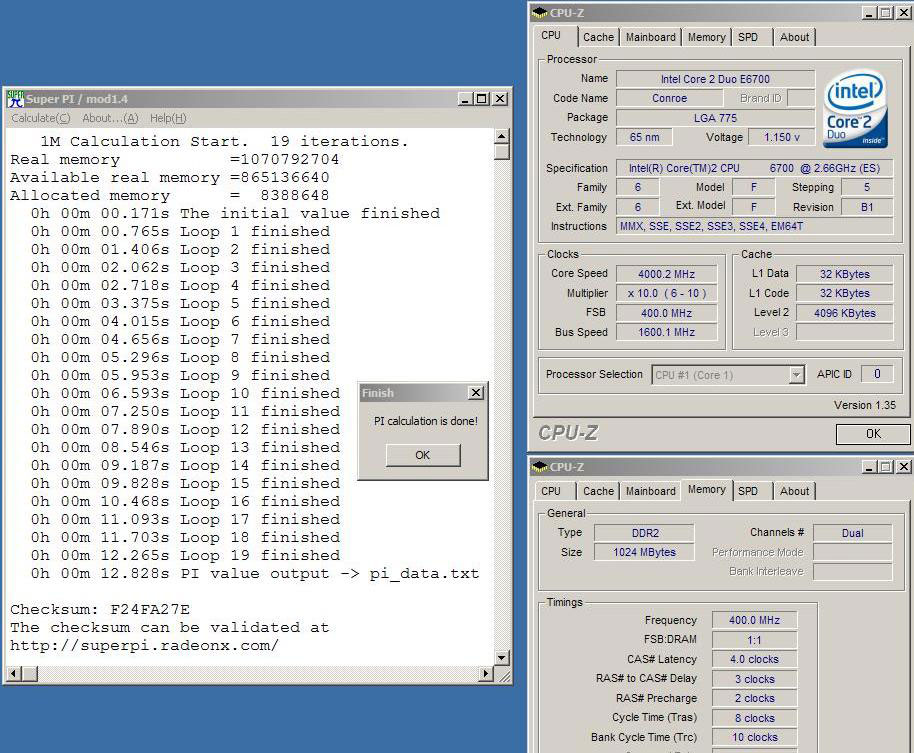Screen dimensions: 914x753
Task: Click APIC ID value field
Action: pyautogui.click(x=877, y=374)
